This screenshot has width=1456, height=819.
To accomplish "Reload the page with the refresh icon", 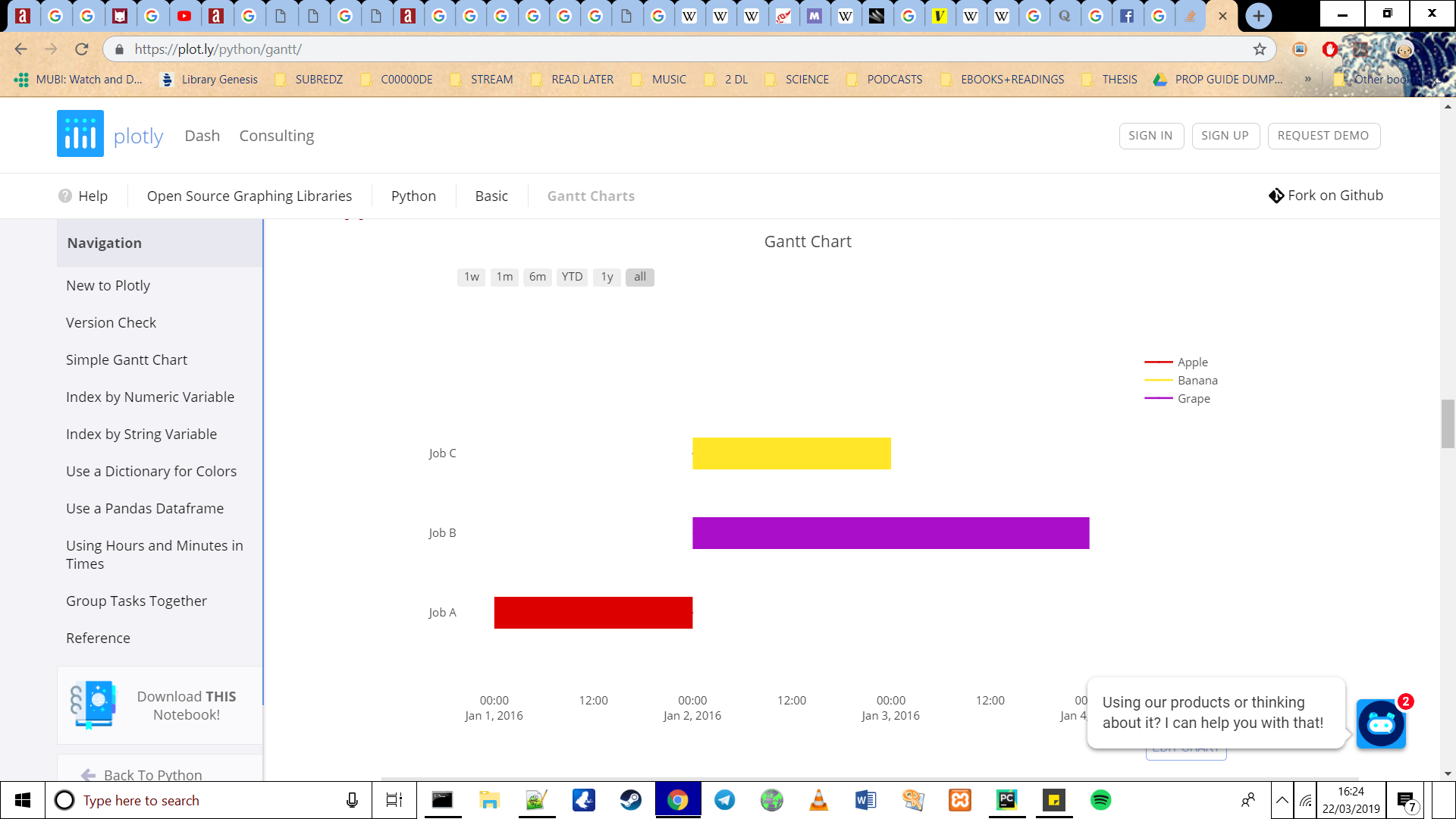I will tap(81, 49).
